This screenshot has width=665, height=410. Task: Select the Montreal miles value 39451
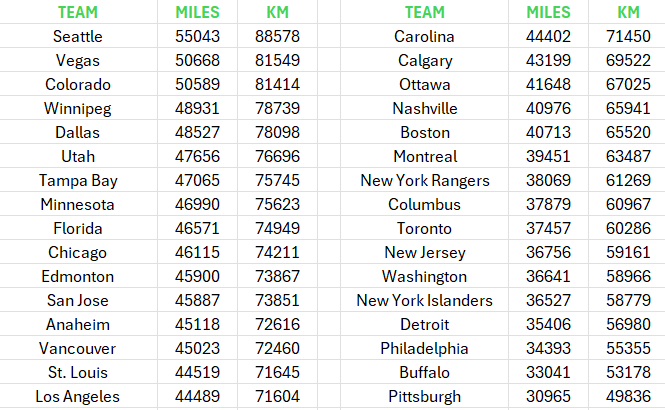pyautogui.click(x=548, y=156)
